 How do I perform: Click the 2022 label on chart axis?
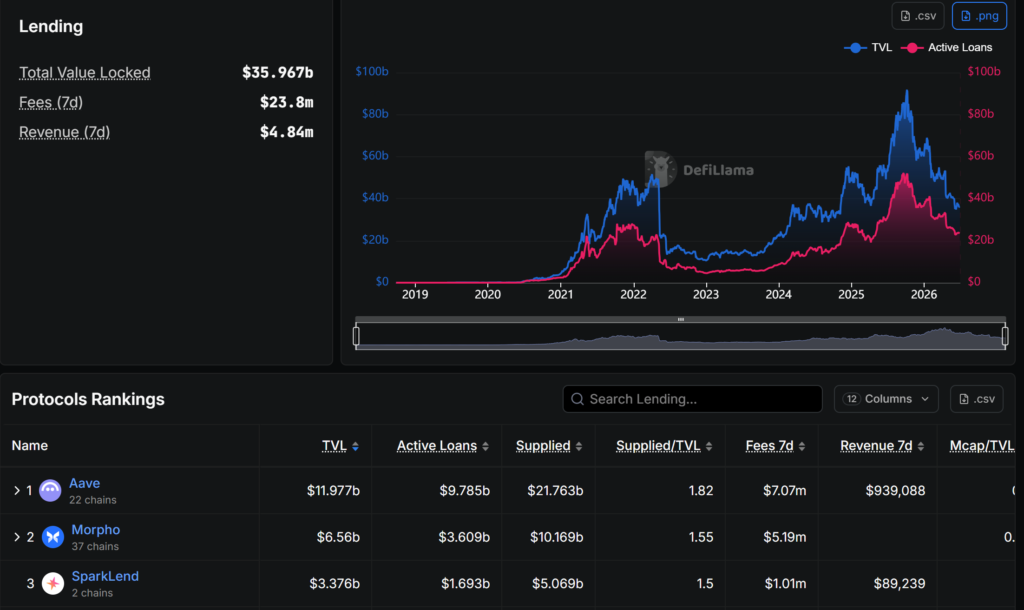633,295
